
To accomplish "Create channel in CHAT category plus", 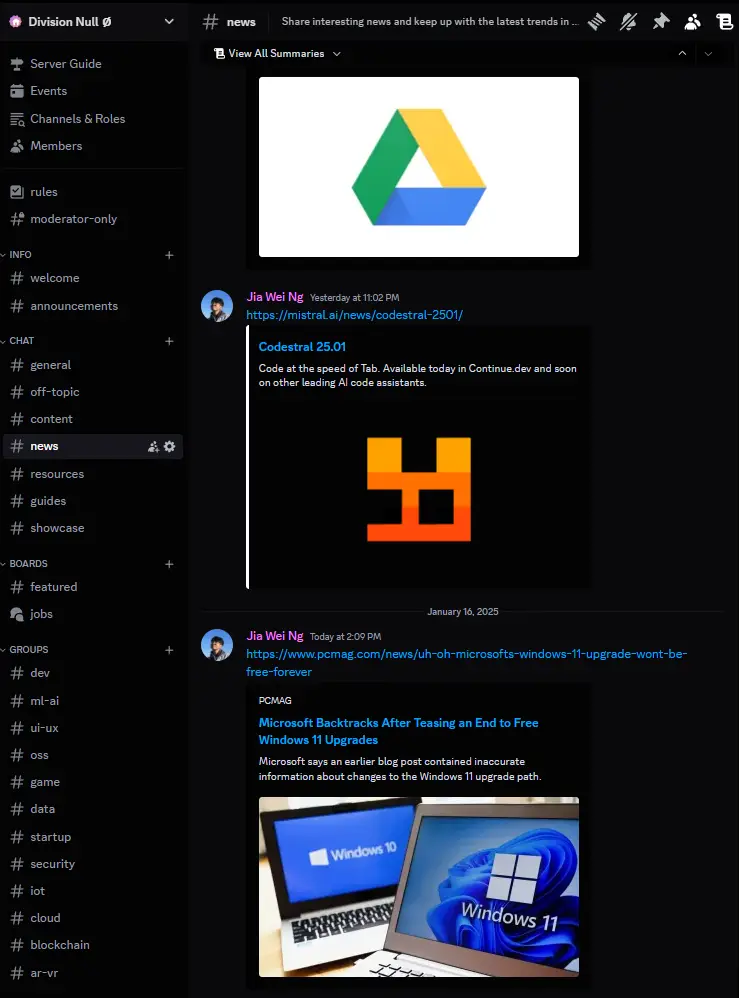I will [x=169, y=341].
